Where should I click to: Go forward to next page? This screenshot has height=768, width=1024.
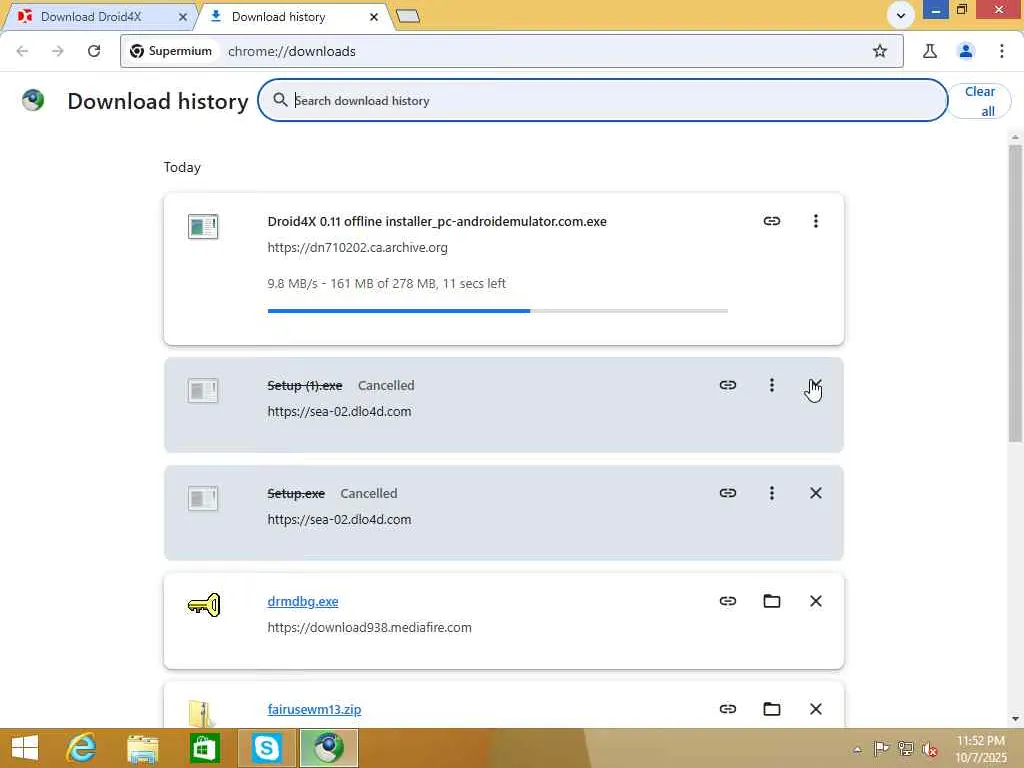(x=57, y=51)
